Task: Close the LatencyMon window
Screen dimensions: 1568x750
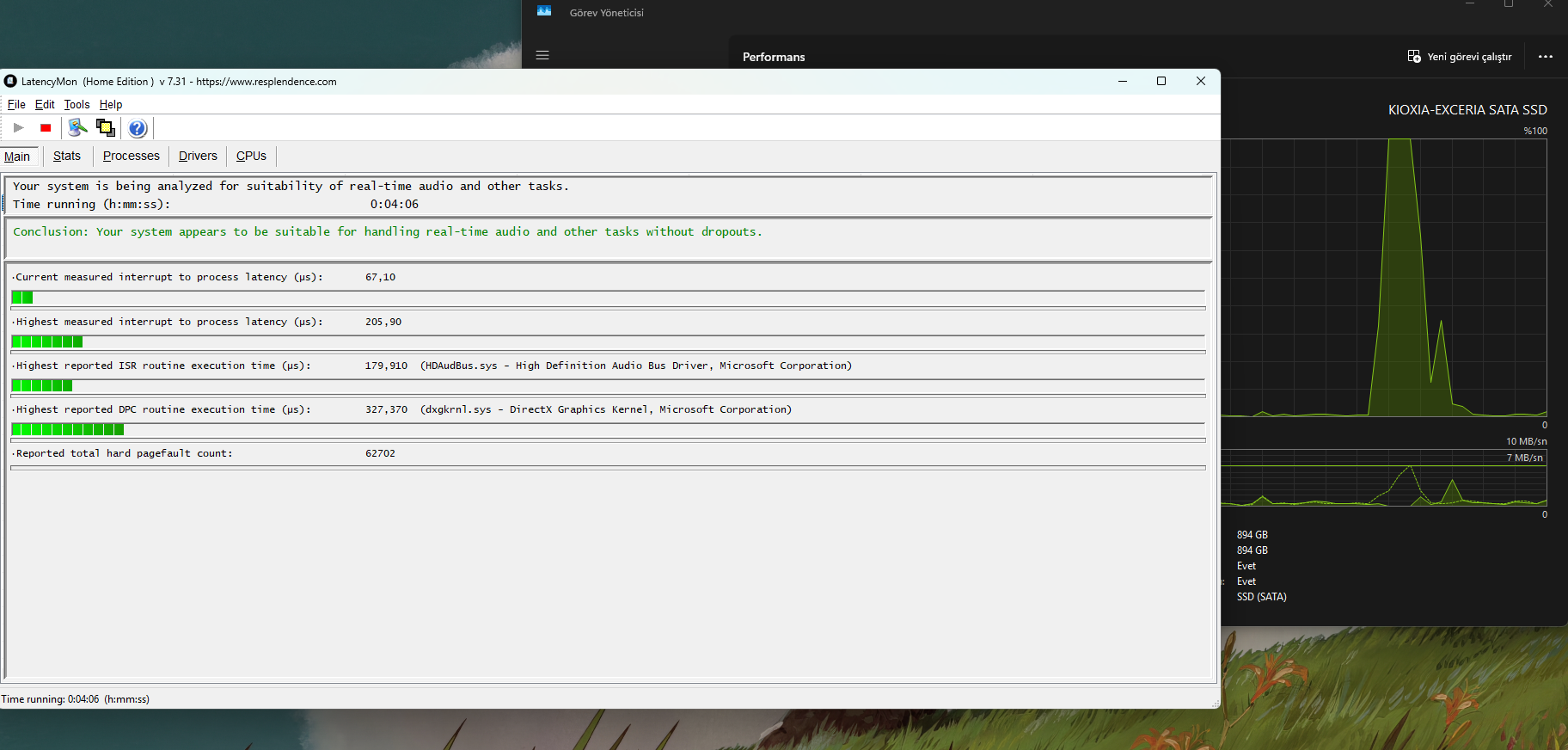Action: [1201, 81]
